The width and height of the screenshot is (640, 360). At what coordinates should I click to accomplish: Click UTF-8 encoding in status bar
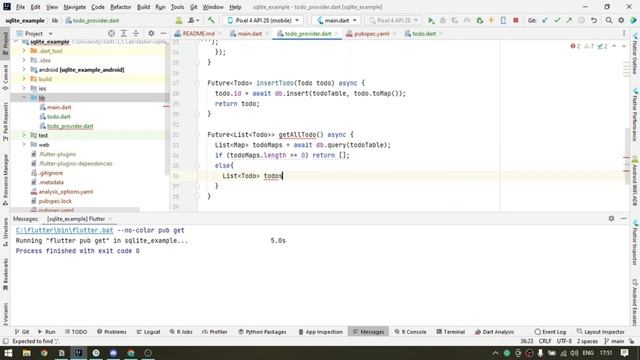[x=564, y=341]
